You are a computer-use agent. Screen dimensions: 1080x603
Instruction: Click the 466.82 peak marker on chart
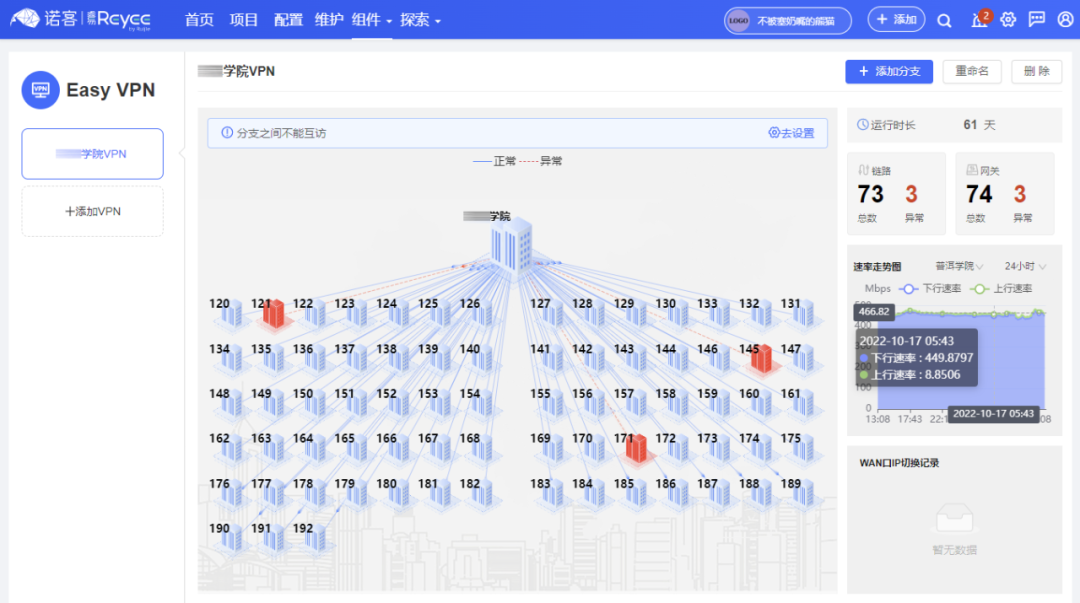(x=874, y=311)
